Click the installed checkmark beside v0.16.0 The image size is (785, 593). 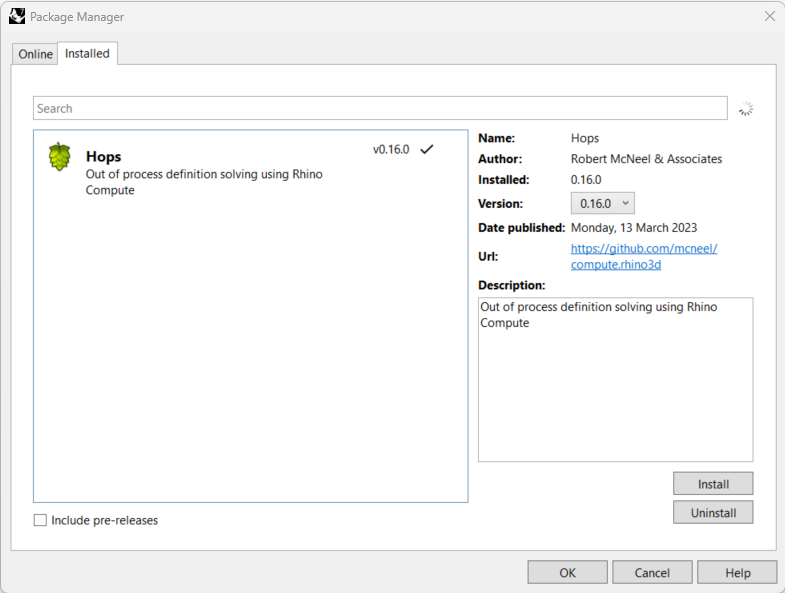tap(427, 149)
